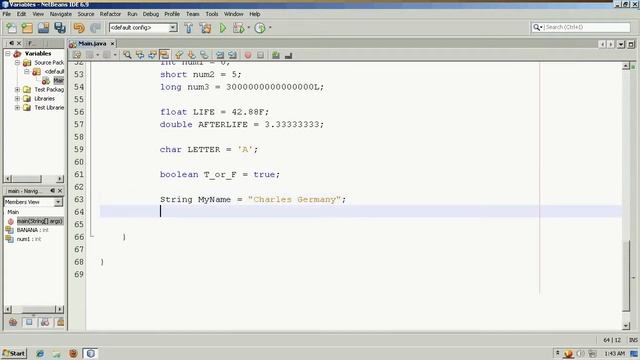Click the Last Edit editor icon
The width and height of the screenshot is (640, 360).
(77, 55)
